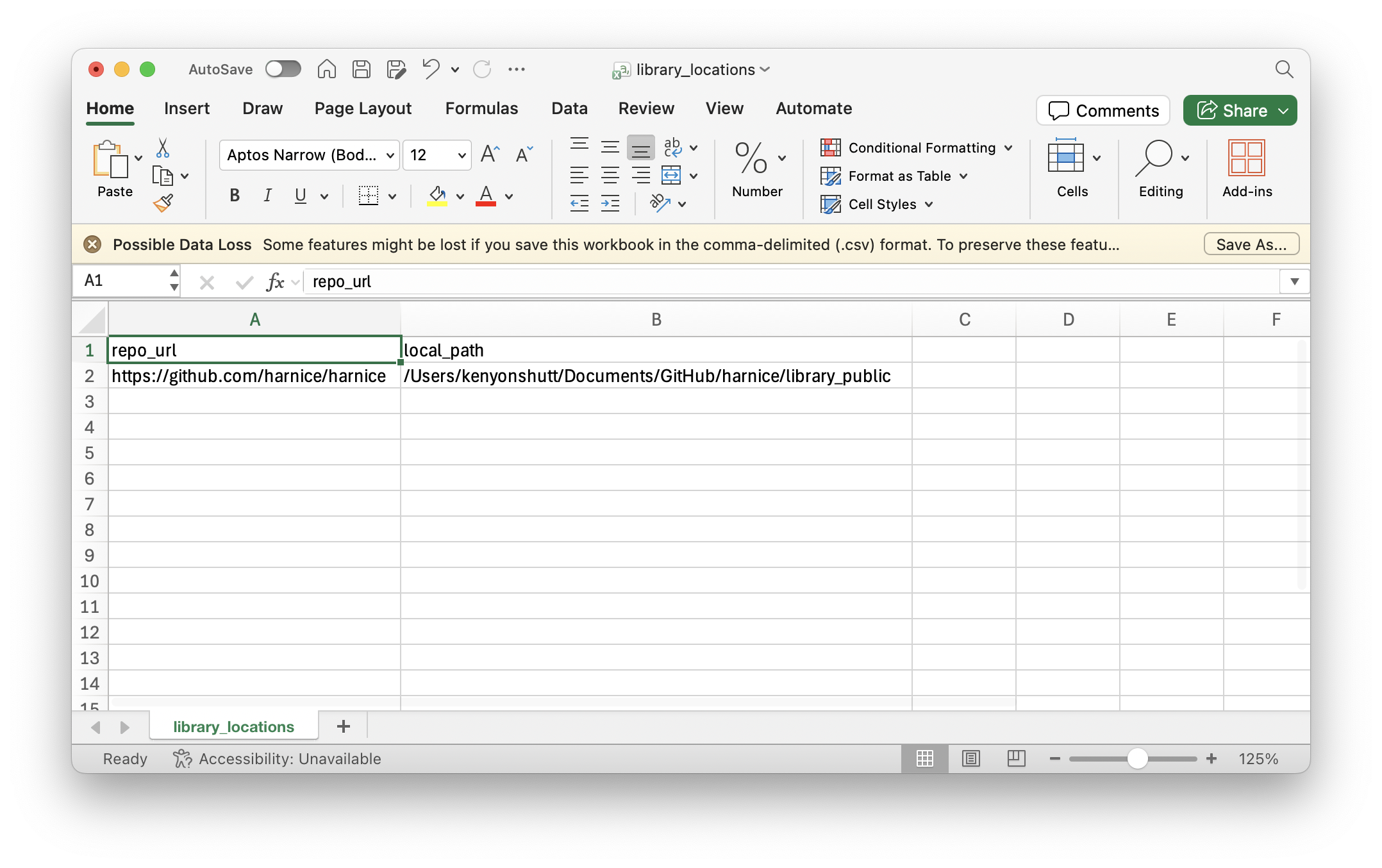Enable center alignment for the cell
This screenshot has height=868, width=1382.
point(610,175)
